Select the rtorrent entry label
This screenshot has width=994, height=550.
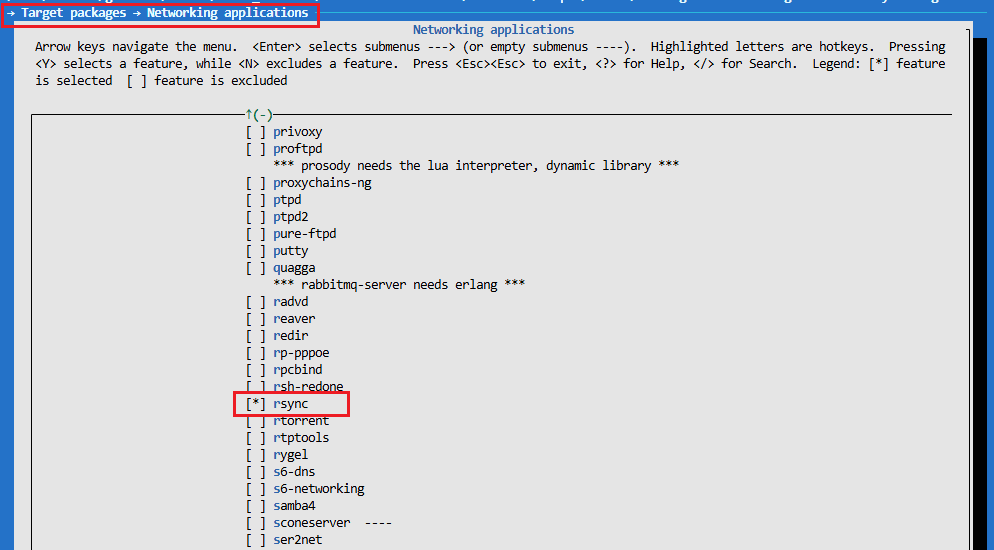pyautogui.click(x=301, y=421)
